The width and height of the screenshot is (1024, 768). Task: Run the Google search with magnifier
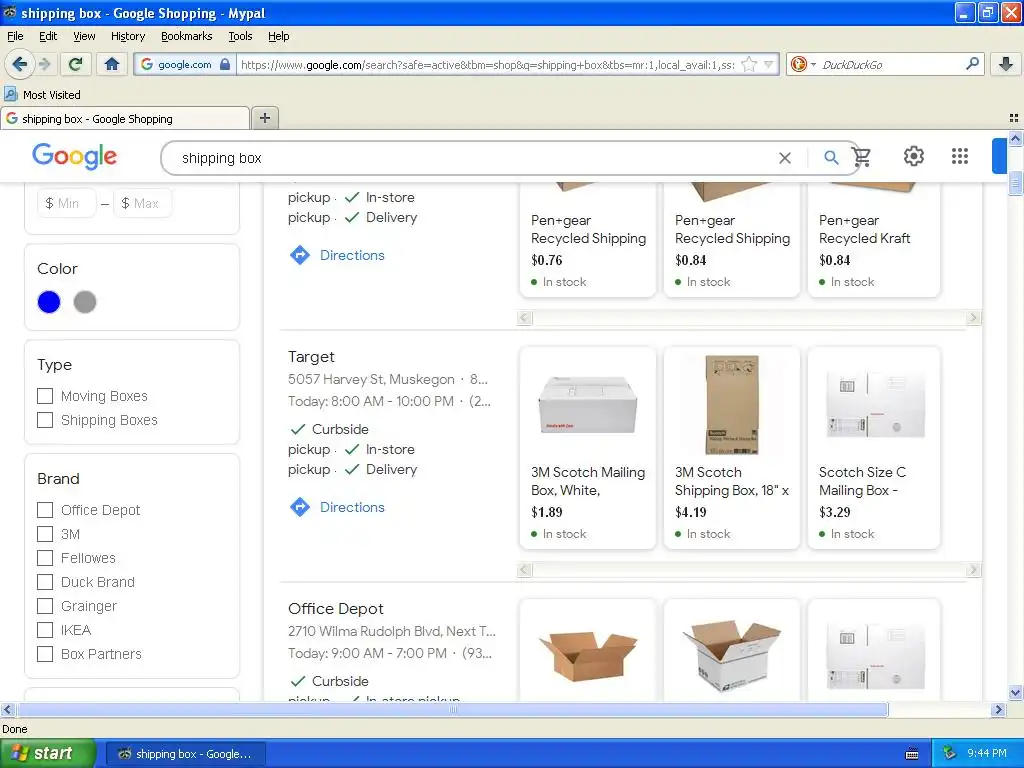831,158
